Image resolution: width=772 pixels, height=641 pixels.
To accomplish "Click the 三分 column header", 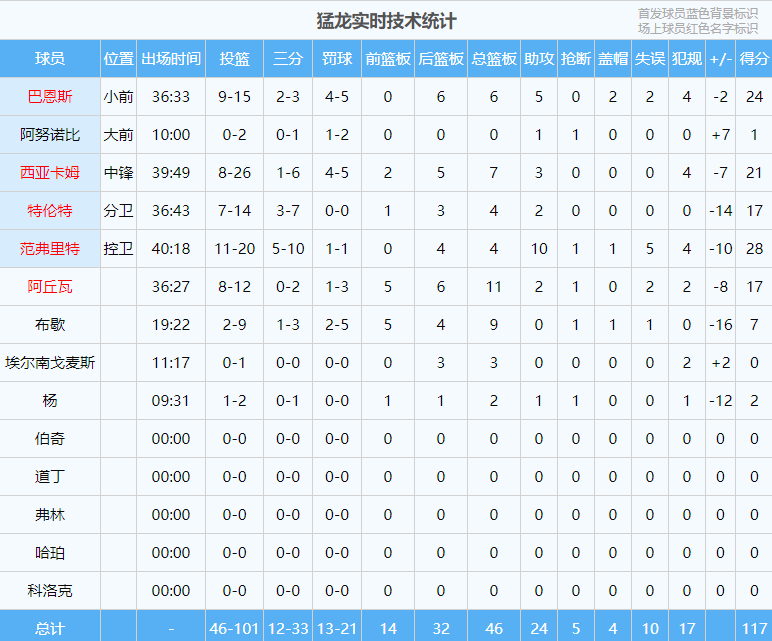I will pyautogui.click(x=288, y=59).
